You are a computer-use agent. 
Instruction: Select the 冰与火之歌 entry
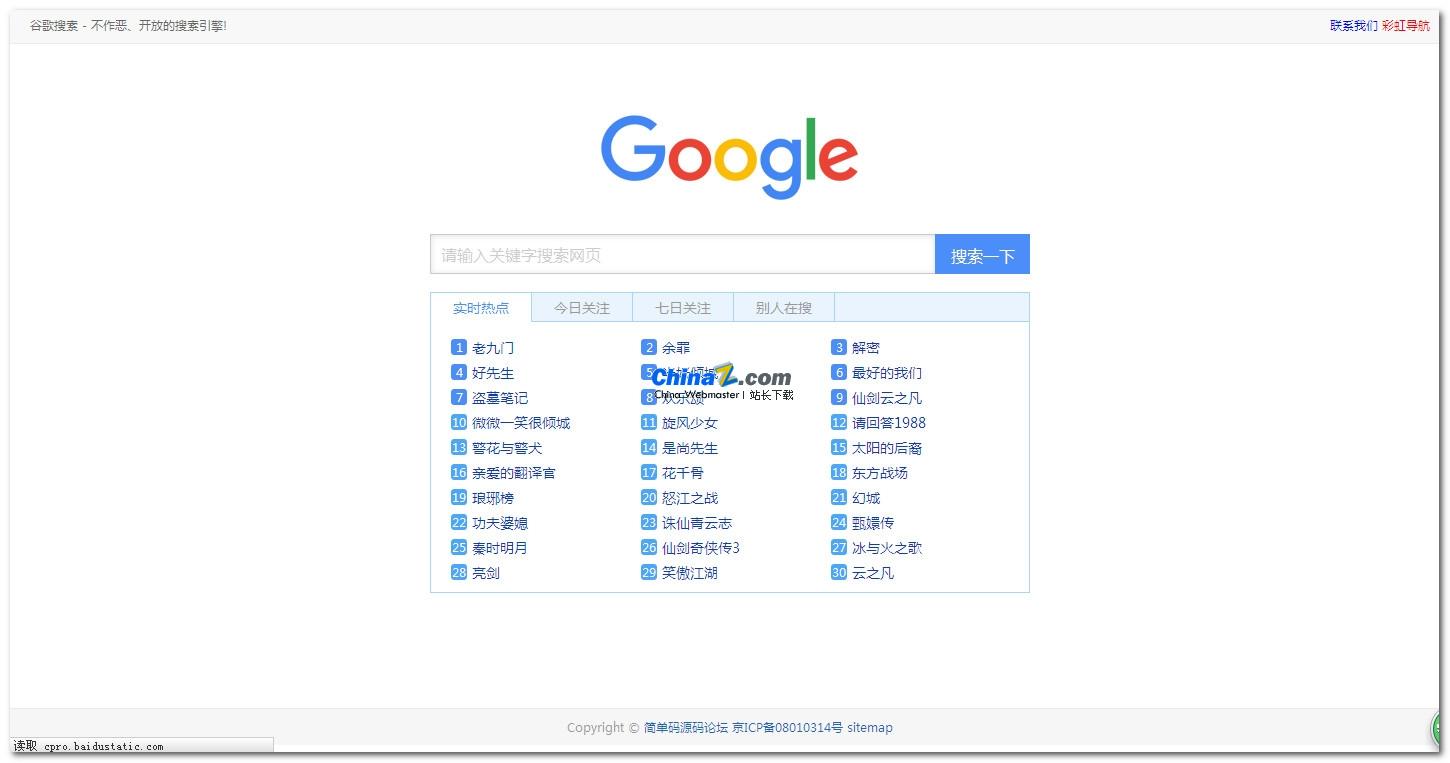(887, 548)
